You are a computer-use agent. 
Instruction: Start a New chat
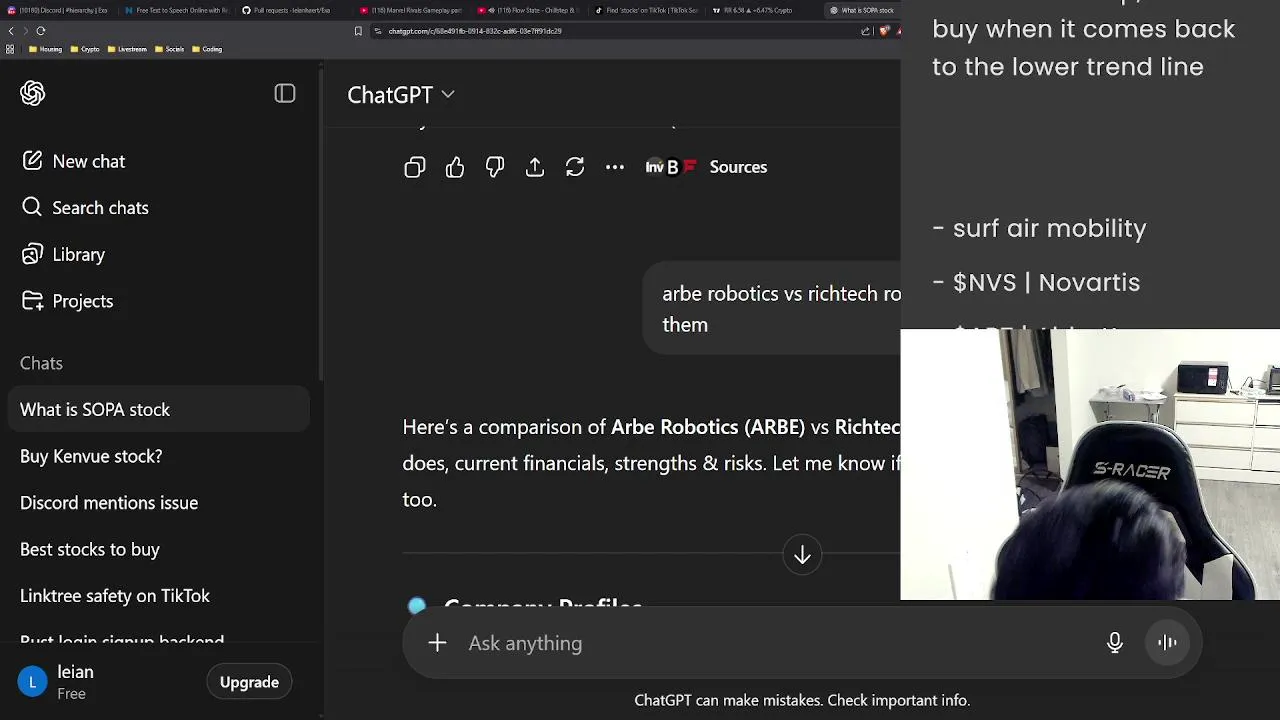pyautogui.click(x=88, y=161)
